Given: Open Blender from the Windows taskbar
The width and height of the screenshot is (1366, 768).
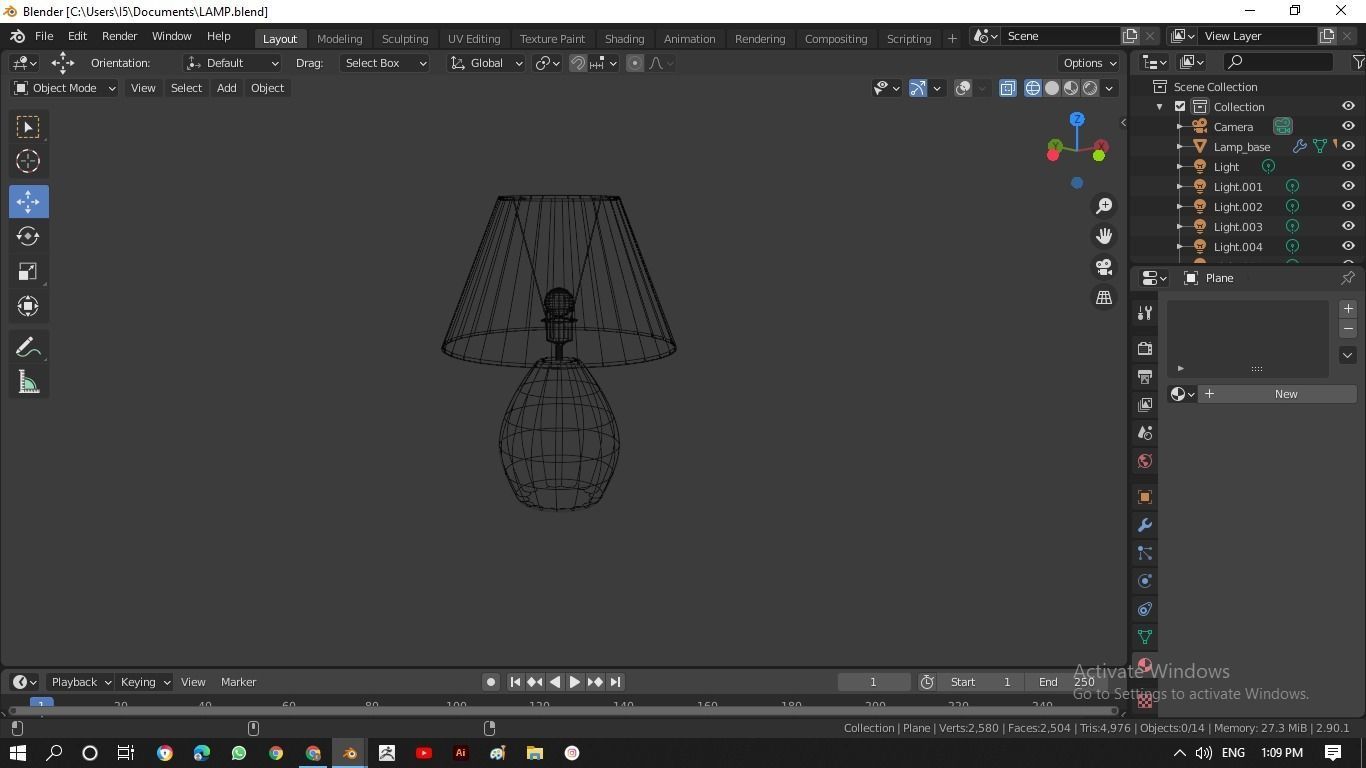Looking at the screenshot, I should (x=350, y=753).
